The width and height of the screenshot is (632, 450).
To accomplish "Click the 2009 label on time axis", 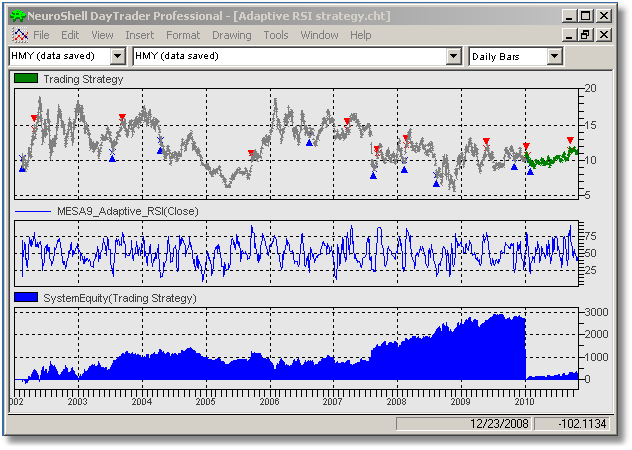I will pos(460,401).
